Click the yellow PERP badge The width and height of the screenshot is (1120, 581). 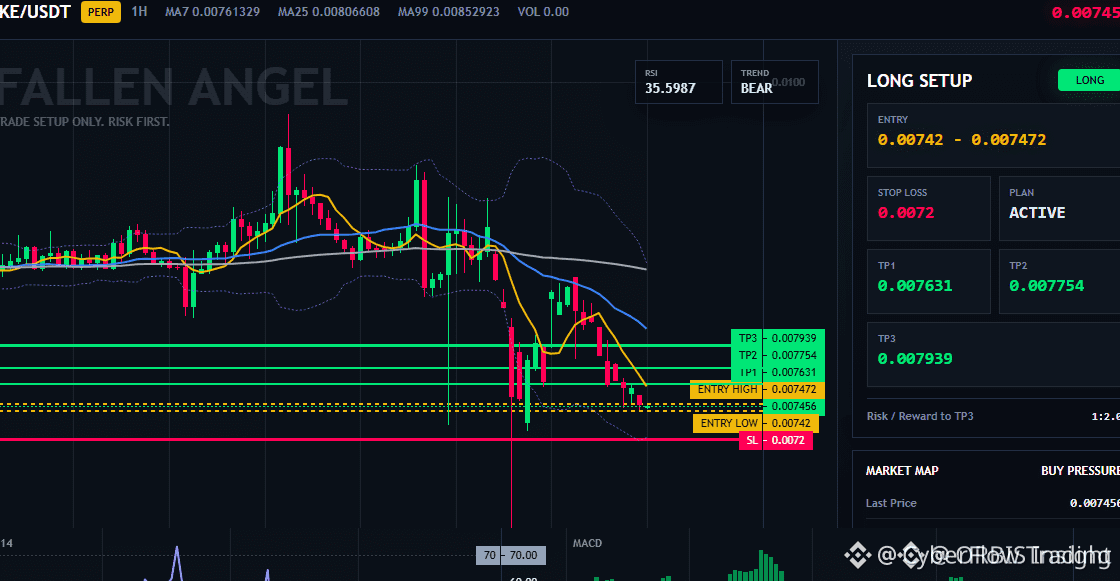pyautogui.click(x=101, y=12)
